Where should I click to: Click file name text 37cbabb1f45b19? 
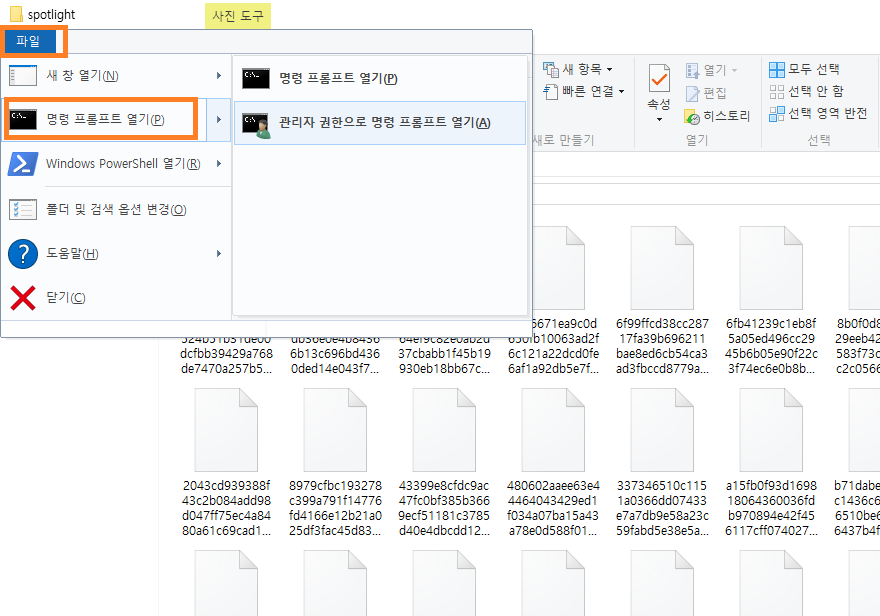[444, 354]
